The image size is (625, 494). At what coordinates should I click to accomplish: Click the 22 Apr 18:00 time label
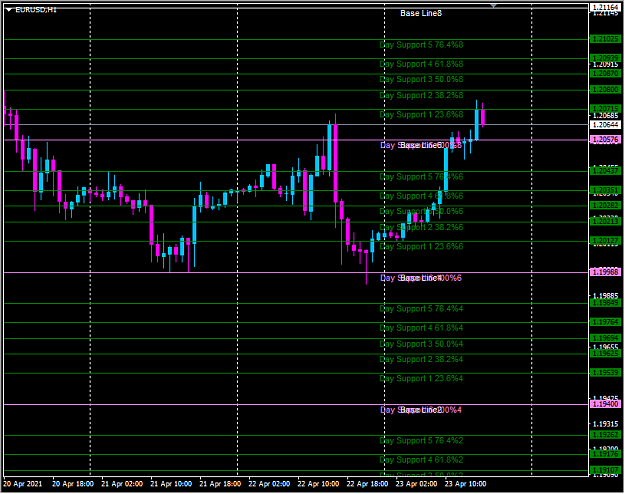click(367, 484)
